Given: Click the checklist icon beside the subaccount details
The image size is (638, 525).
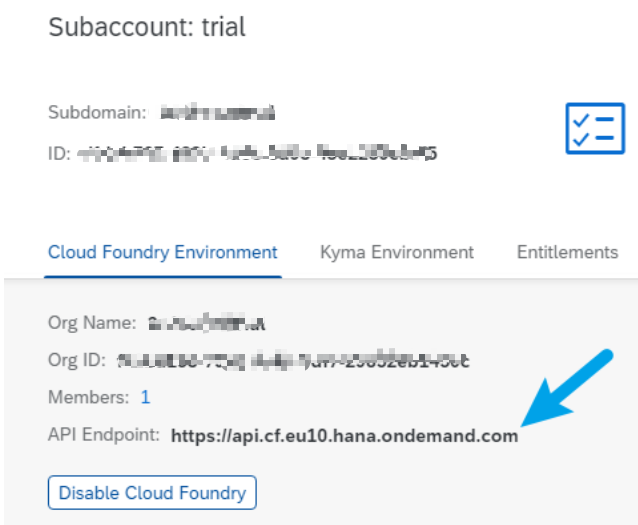Looking at the screenshot, I should click(595, 129).
